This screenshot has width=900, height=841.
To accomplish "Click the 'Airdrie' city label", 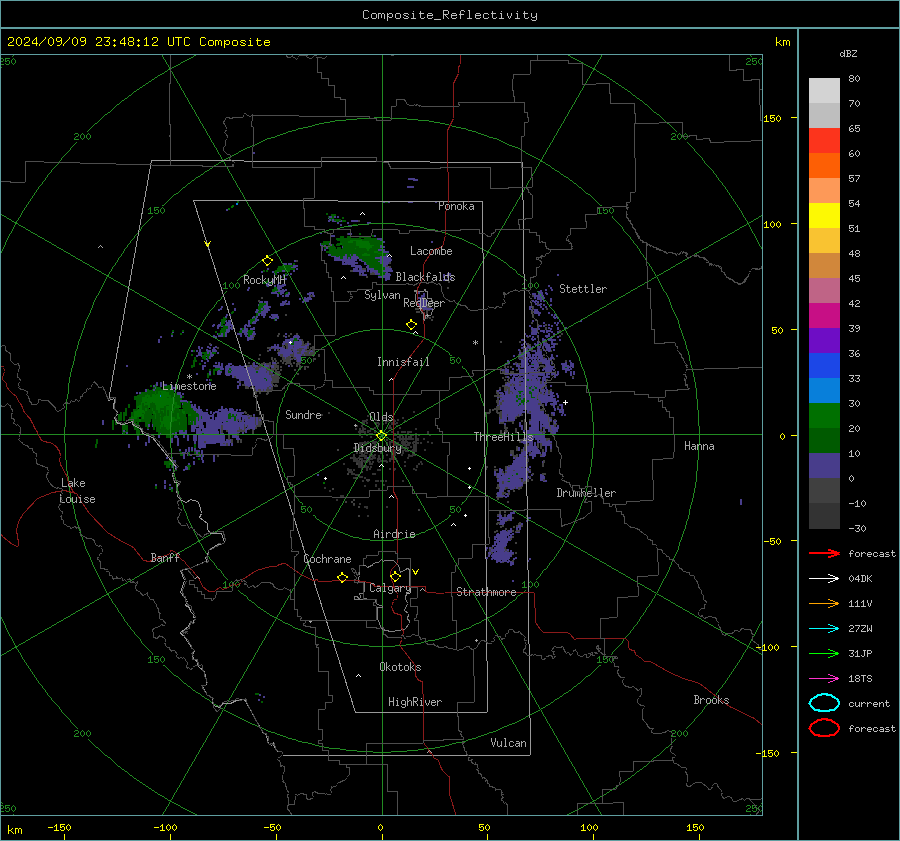I will pyautogui.click(x=394, y=534).
